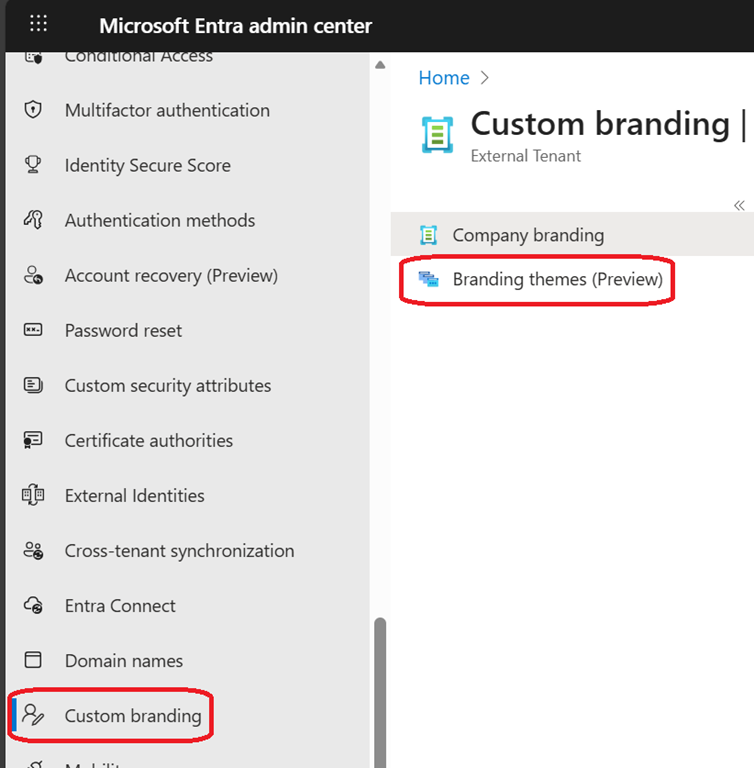
Task: Select the Company branding menu item
Action: pos(528,236)
